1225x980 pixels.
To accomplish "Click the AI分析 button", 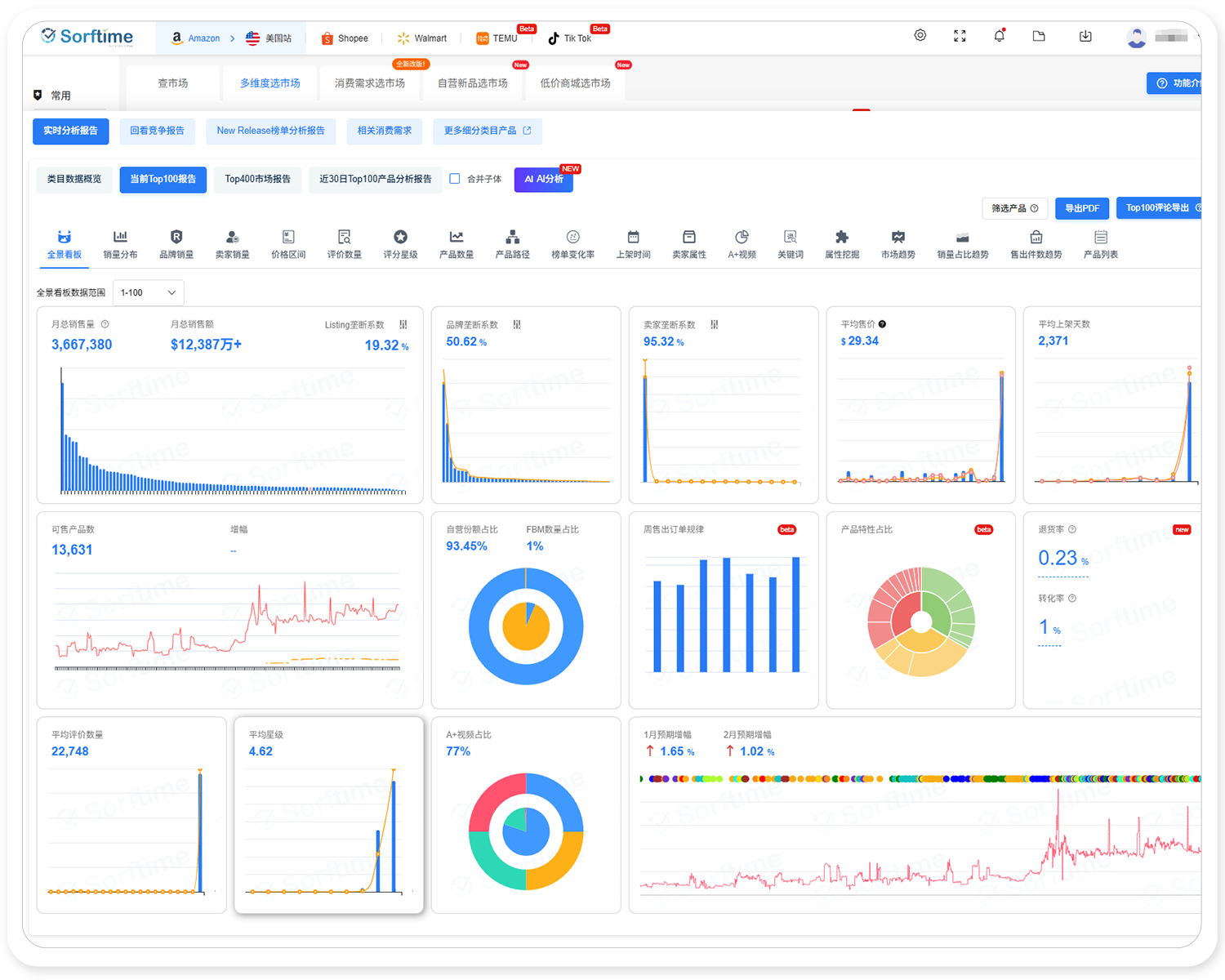I will pyautogui.click(x=543, y=180).
